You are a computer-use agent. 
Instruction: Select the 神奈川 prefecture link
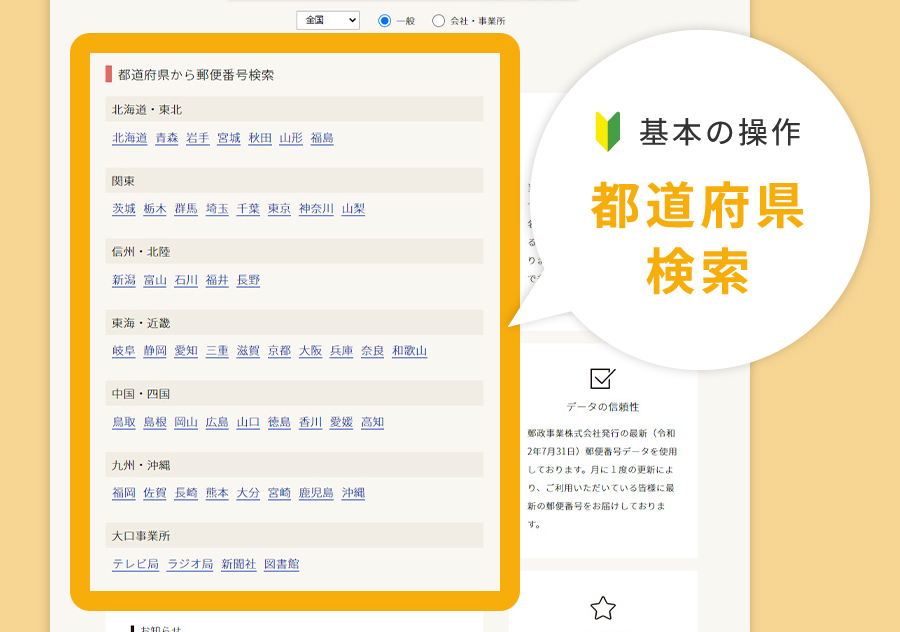pyautogui.click(x=316, y=209)
